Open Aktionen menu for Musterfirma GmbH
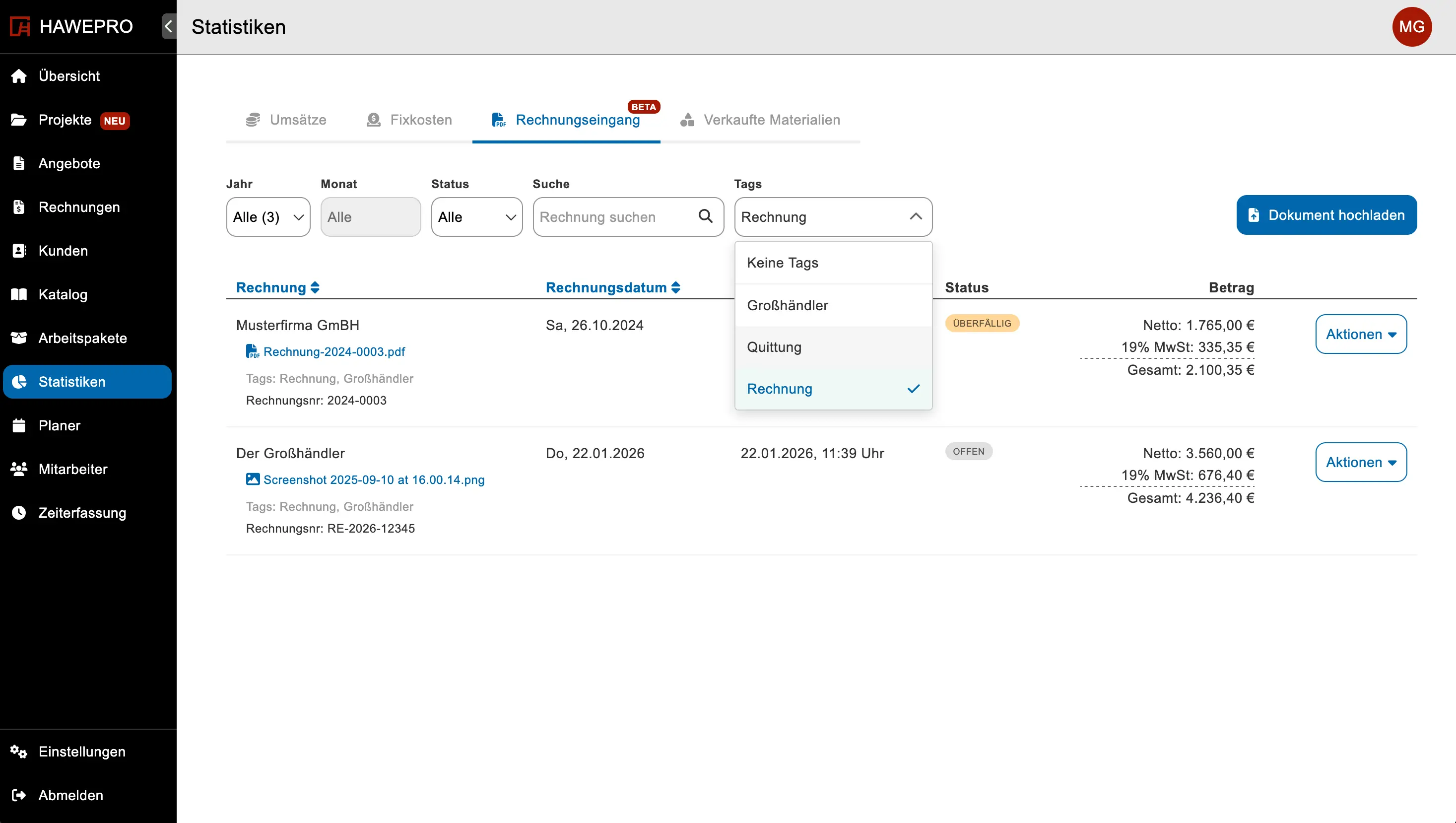Screen dimensions: 1456x823 (1361, 334)
